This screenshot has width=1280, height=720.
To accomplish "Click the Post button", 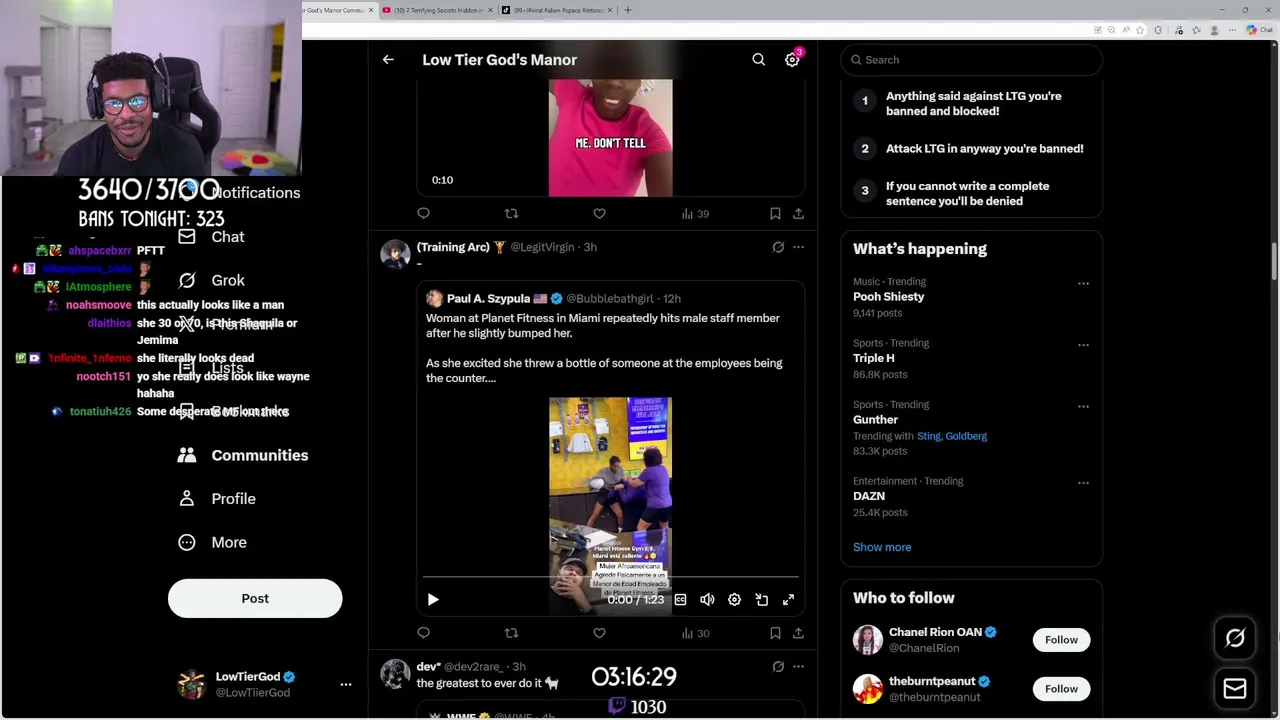I will pos(255,598).
